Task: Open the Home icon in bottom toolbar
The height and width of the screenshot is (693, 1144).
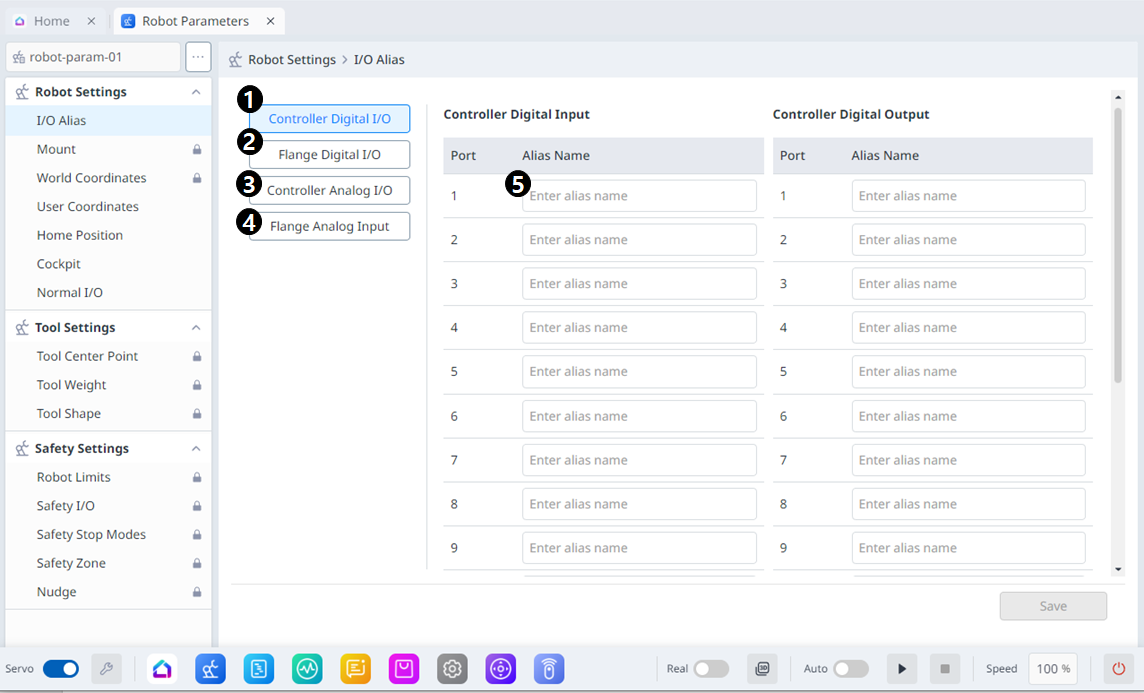Action: pyautogui.click(x=162, y=669)
